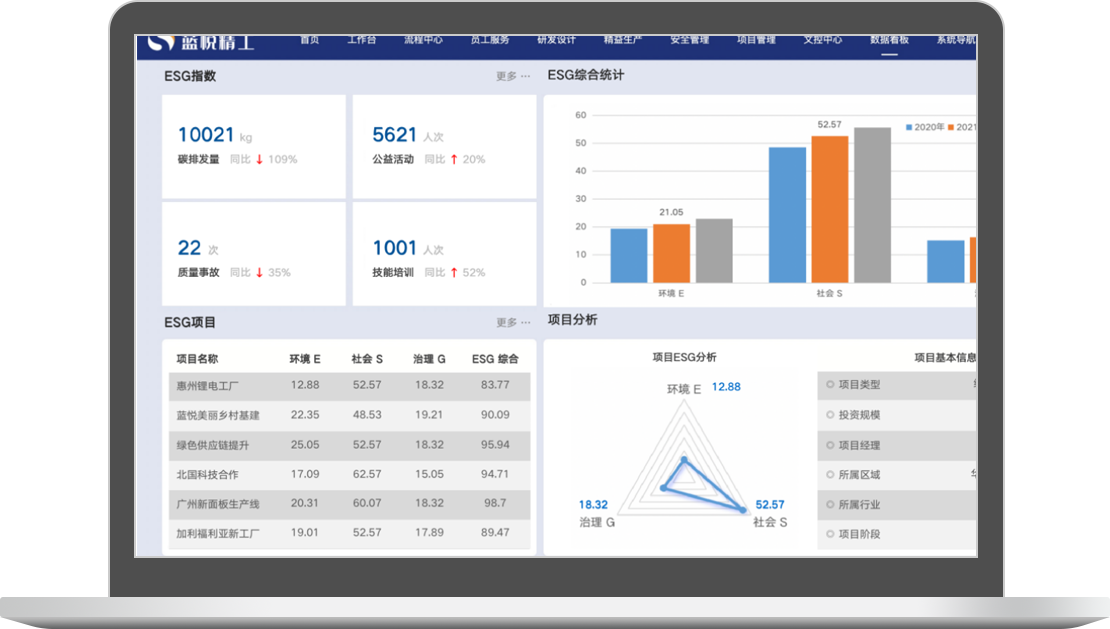Click the 社会 S point on radar chart
1110x629 pixels.
[743, 509]
